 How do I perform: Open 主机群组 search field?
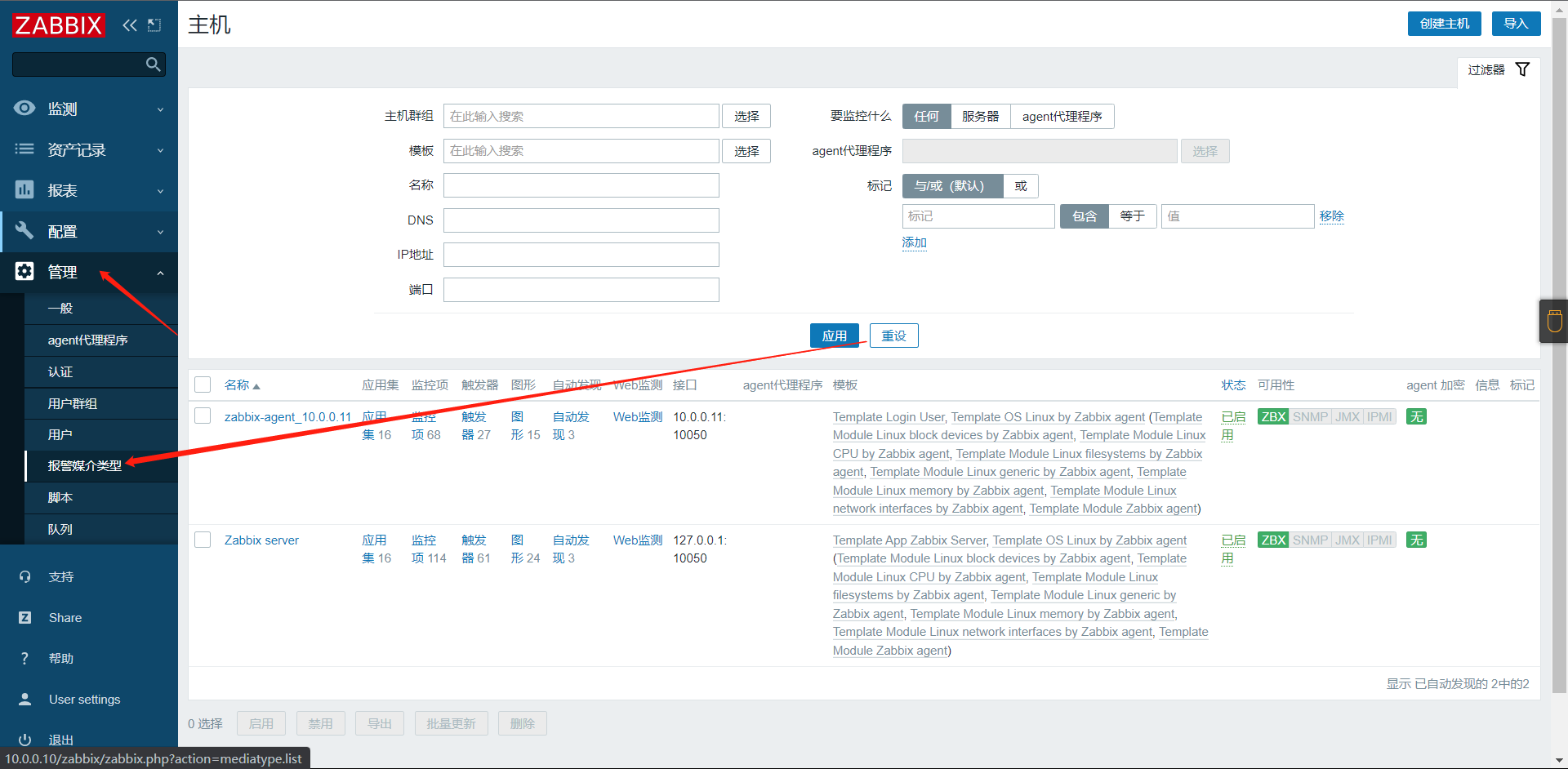click(x=581, y=116)
